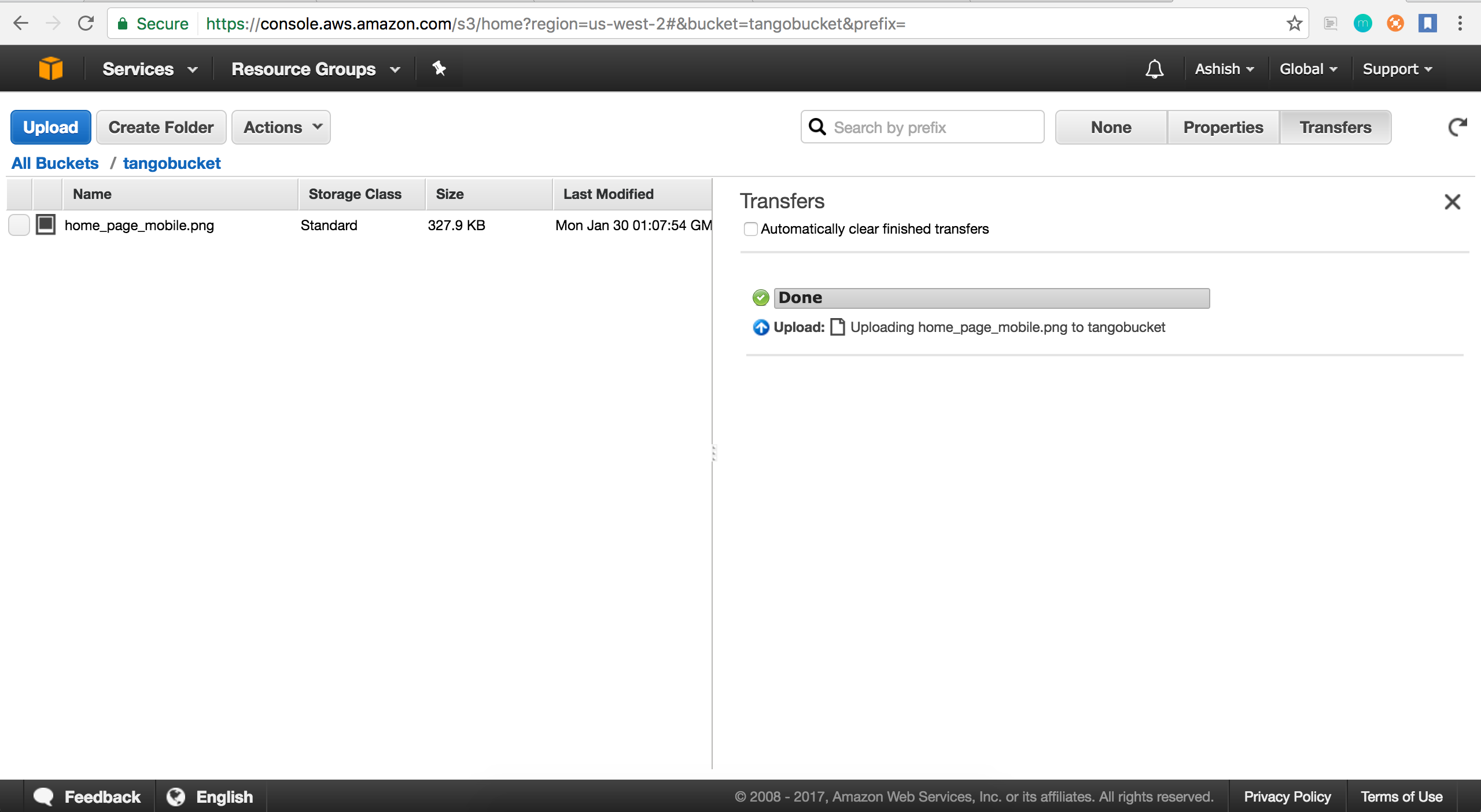
Task: Go to All Buckets breadcrumb link
Action: [55, 163]
